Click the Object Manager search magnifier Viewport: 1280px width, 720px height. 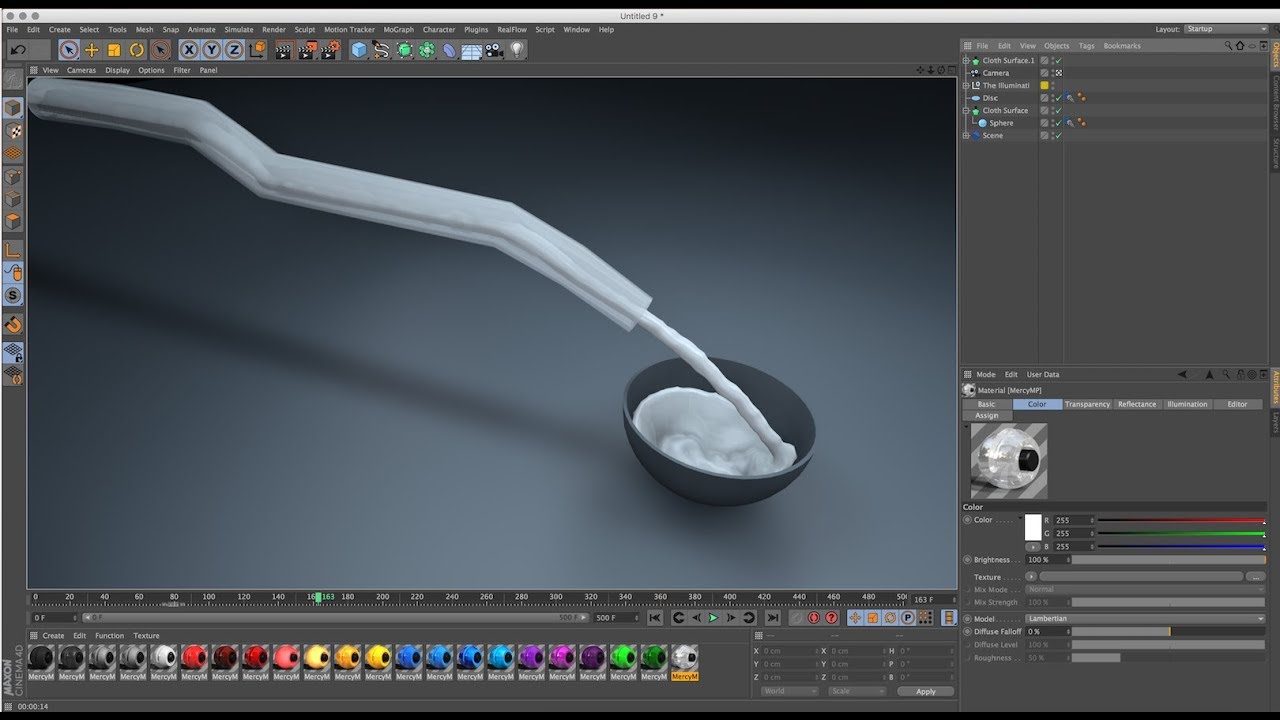coord(1229,46)
